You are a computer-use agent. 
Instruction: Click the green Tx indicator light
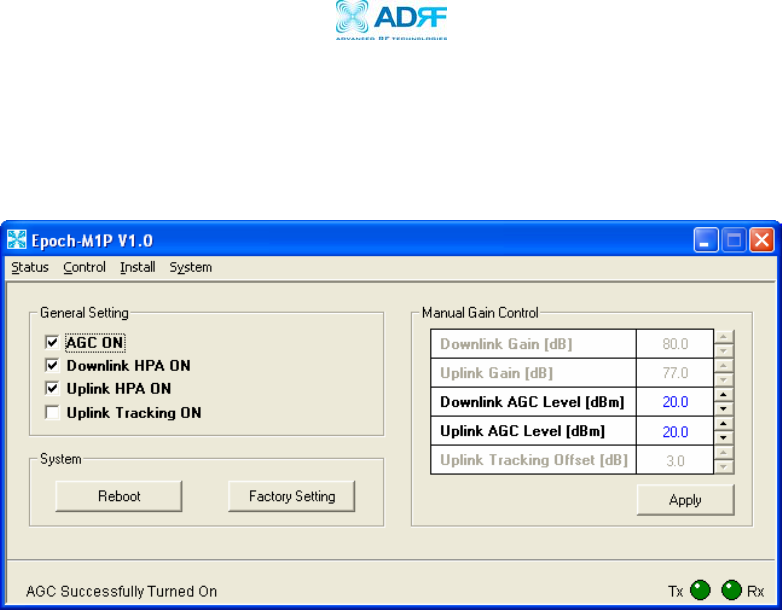pos(700,591)
